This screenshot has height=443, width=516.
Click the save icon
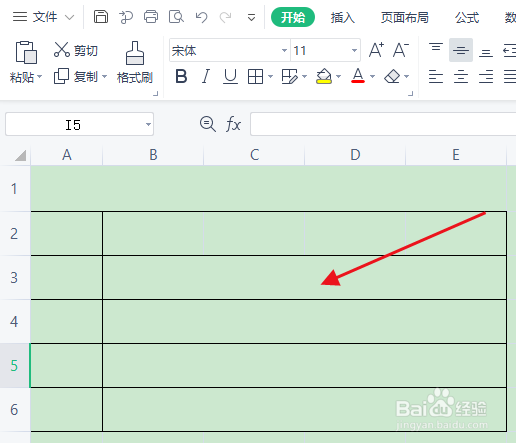[x=101, y=17]
